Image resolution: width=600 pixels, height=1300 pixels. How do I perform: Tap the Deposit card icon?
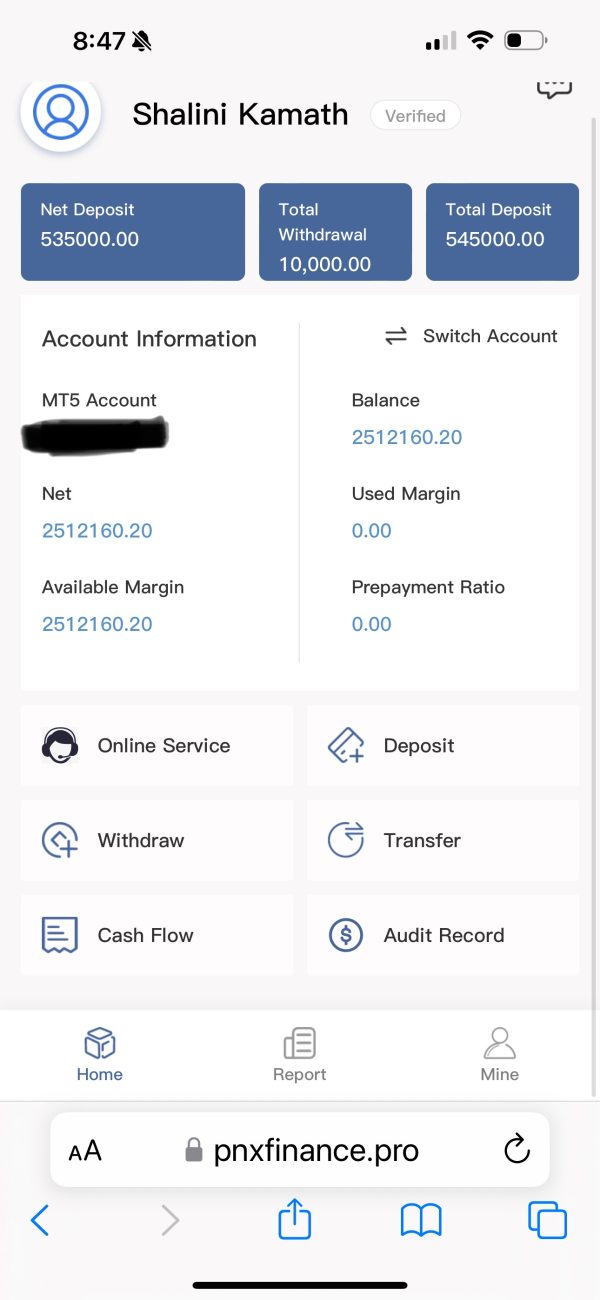point(346,746)
